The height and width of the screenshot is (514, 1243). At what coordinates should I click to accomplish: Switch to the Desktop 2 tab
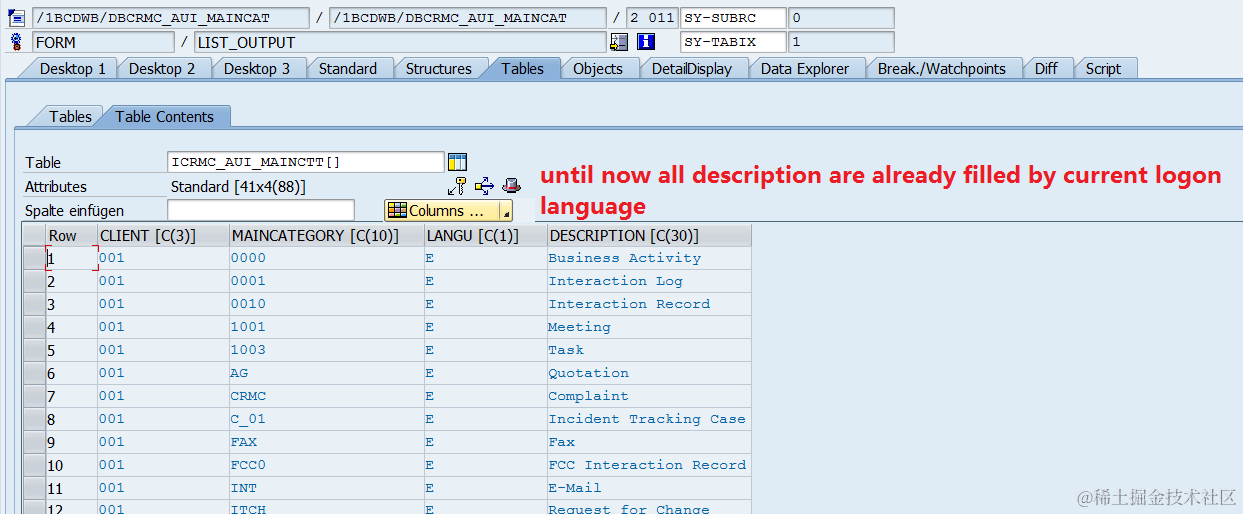(162, 68)
